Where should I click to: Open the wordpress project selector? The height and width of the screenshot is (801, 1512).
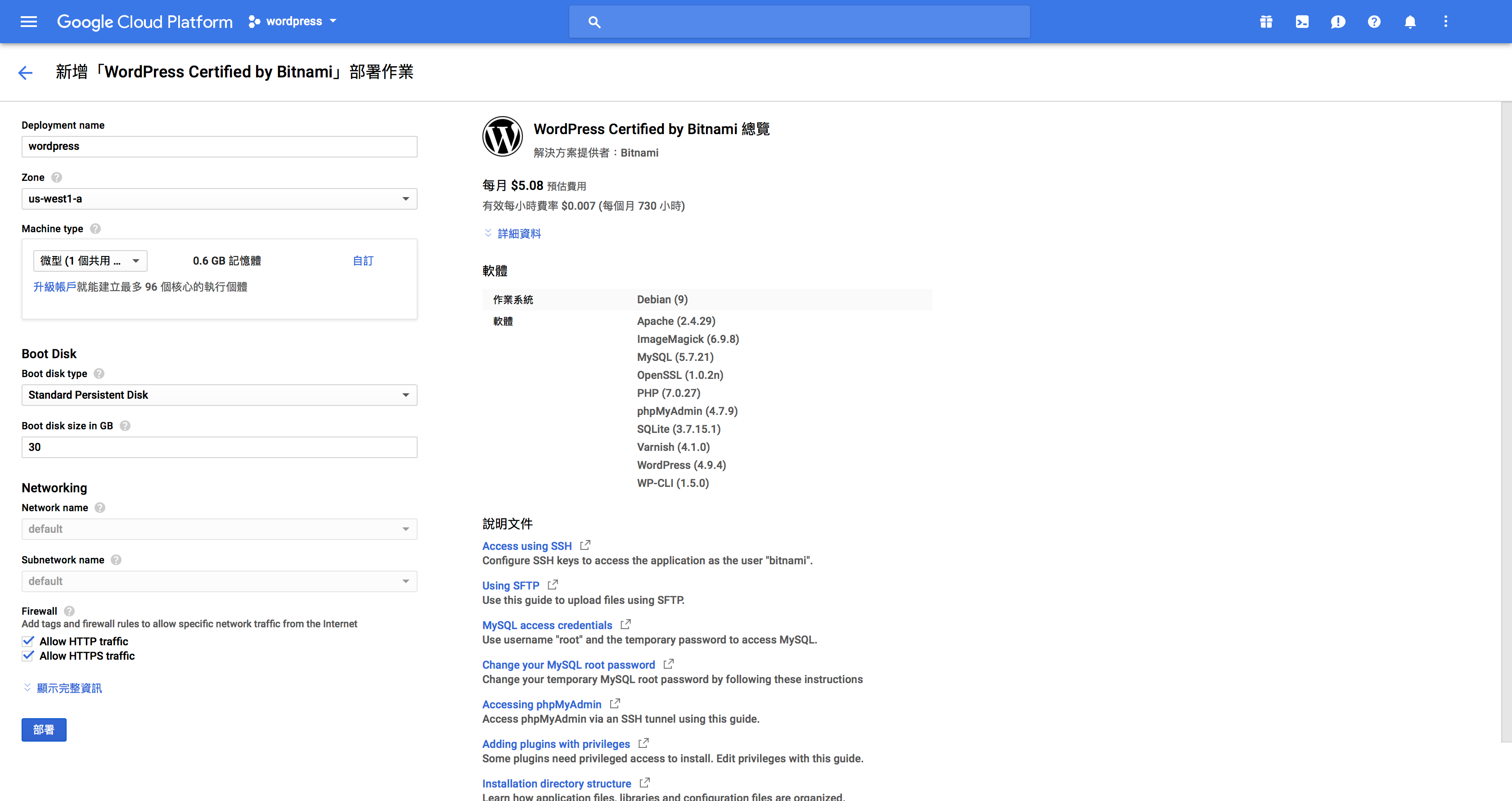point(293,22)
